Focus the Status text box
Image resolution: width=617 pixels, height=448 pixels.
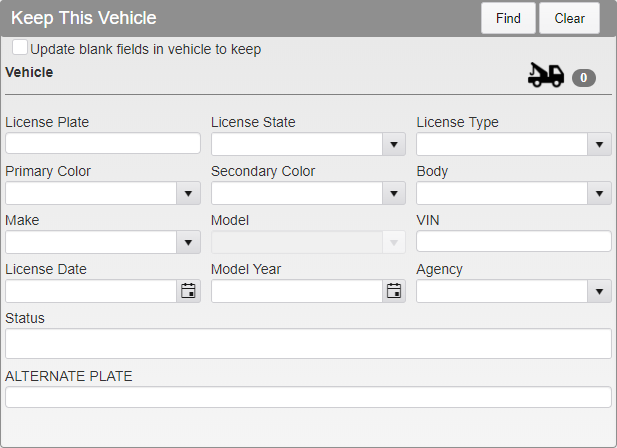(x=308, y=344)
